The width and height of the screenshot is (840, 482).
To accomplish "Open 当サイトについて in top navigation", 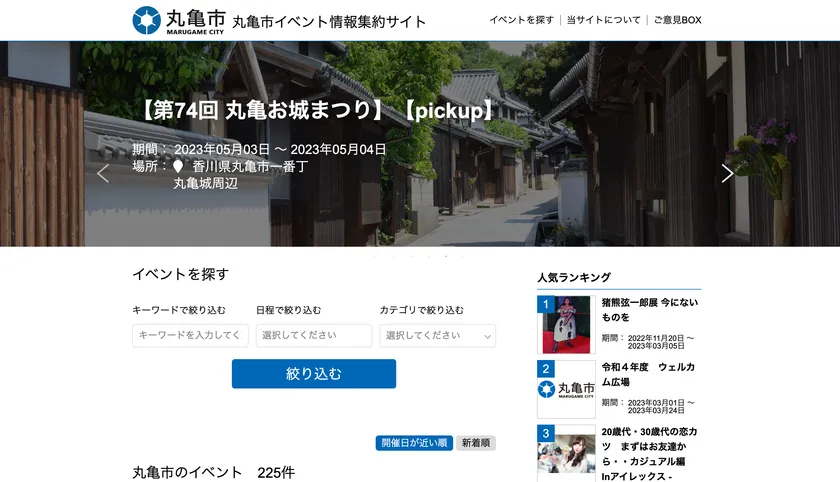I will tap(604, 20).
